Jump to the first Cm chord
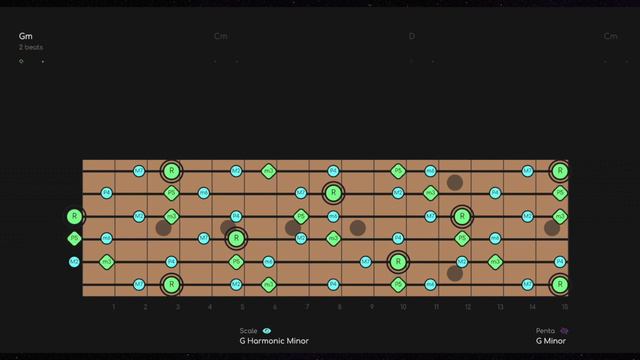This screenshot has width=640, height=360. point(221,36)
